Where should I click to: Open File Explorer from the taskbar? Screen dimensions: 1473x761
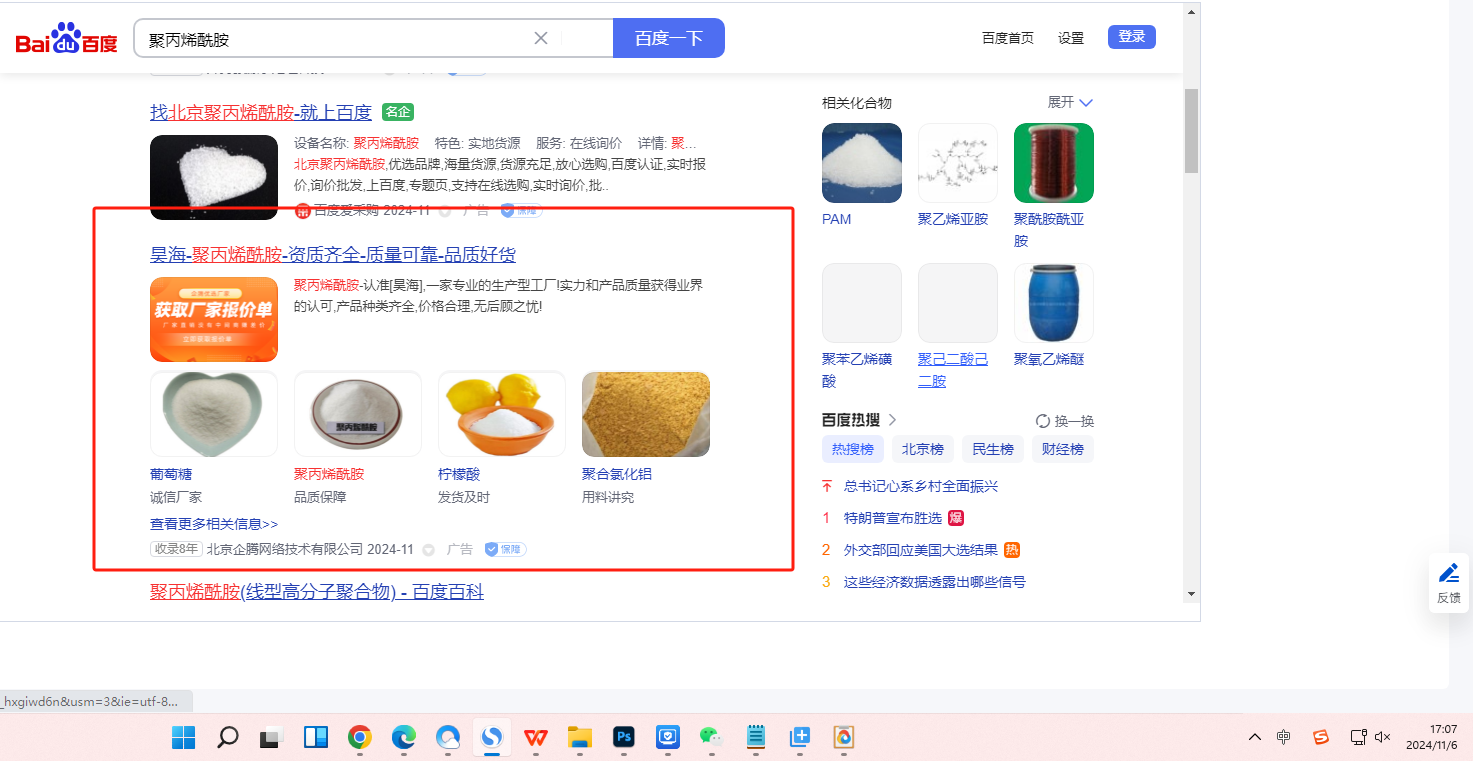pyautogui.click(x=580, y=738)
